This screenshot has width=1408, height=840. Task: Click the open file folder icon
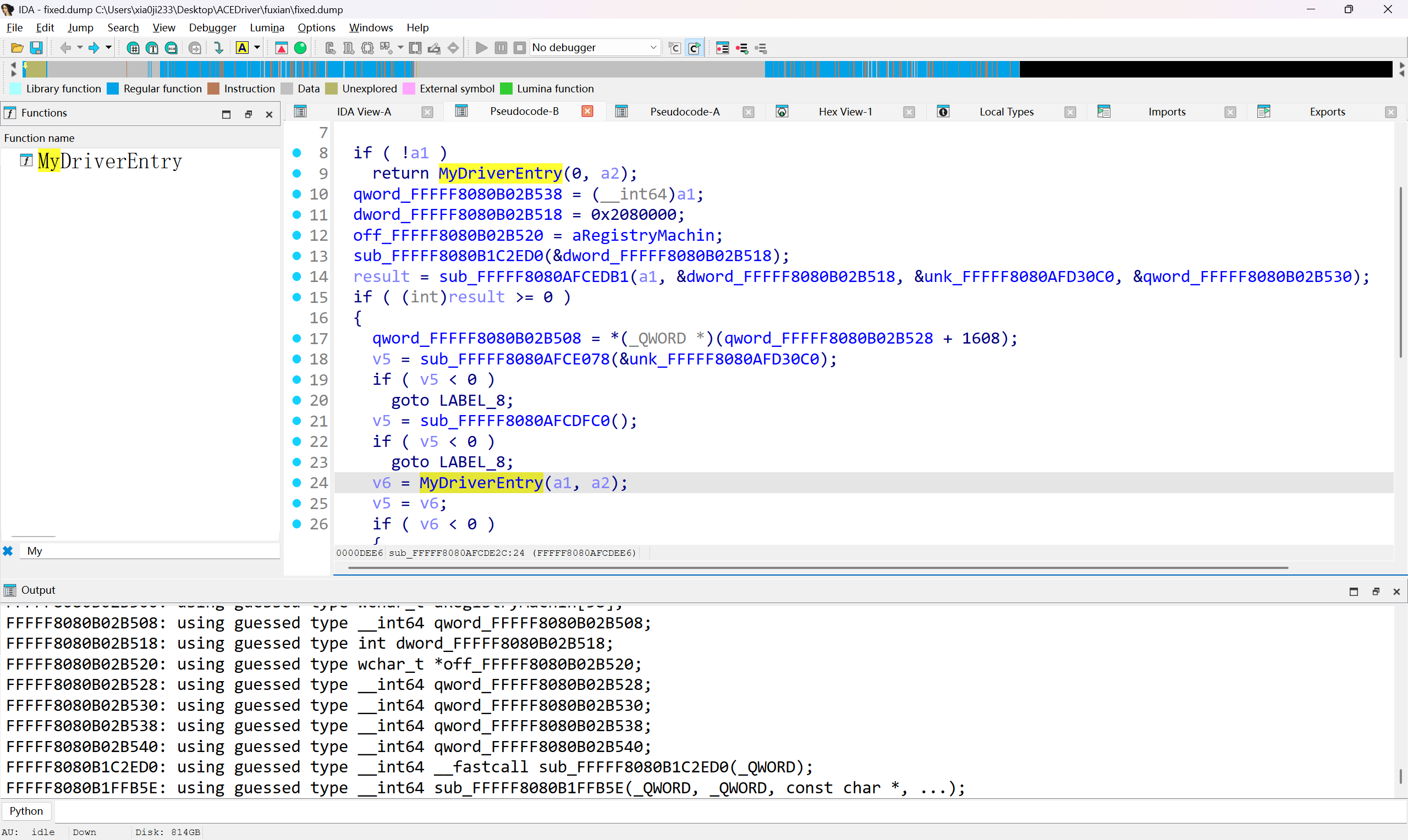pos(17,48)
